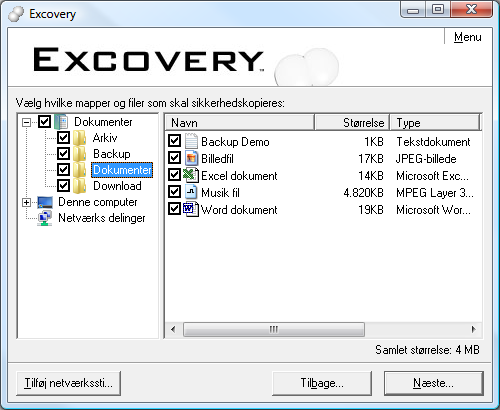The image size is (500, 410).
Task: Open the Menu item
Action: [x=468, y=37]
